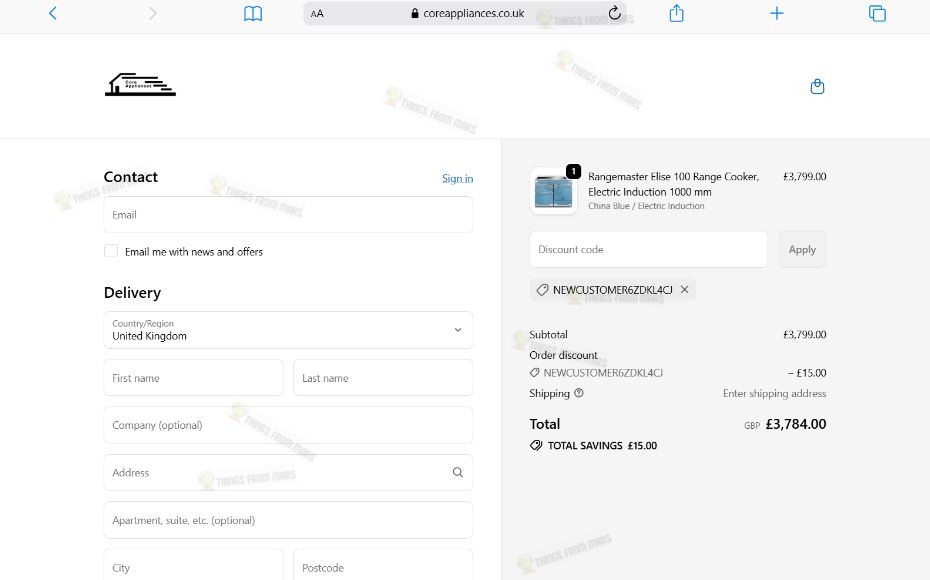Click the applied NEWCUSTOMER6ZDKL4CJ discount tag

coord(613,289)
